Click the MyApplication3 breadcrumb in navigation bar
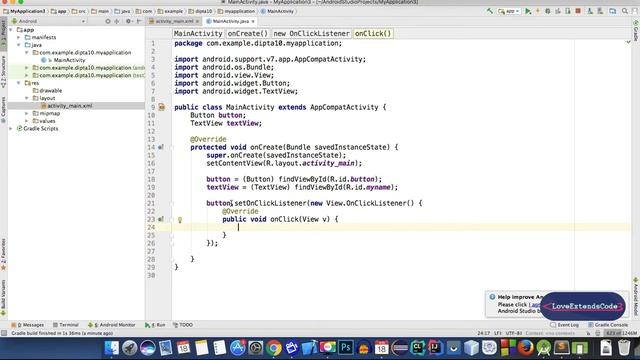 [x=24, y=11]
